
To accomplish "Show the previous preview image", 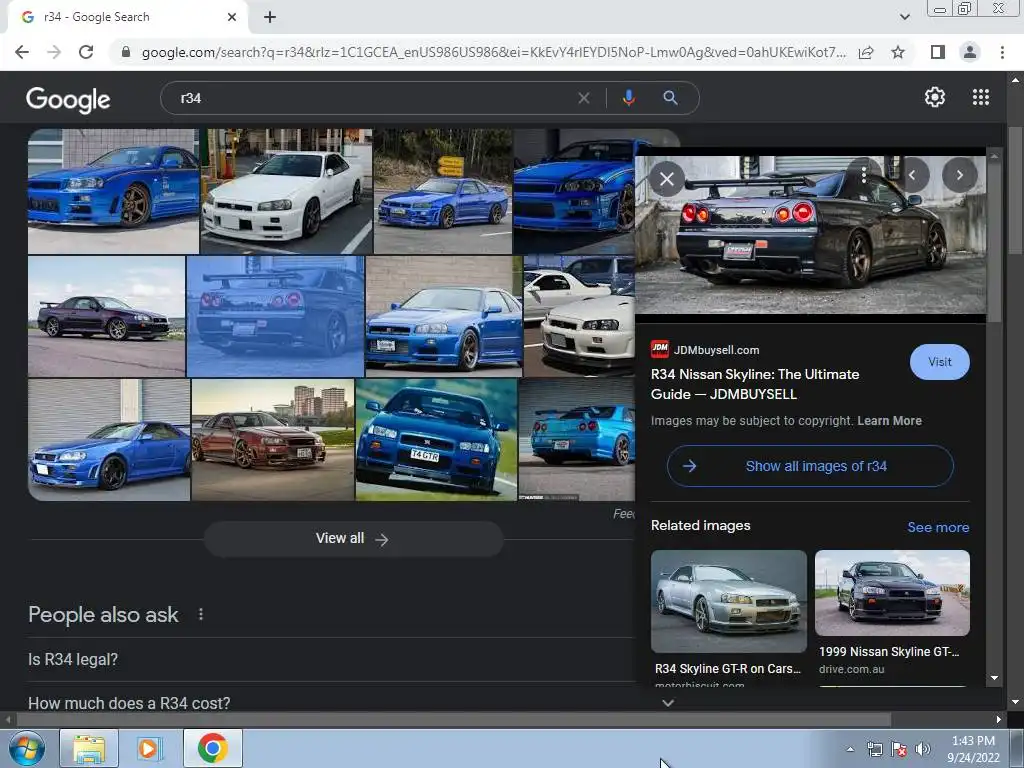I will pos(912,175).
